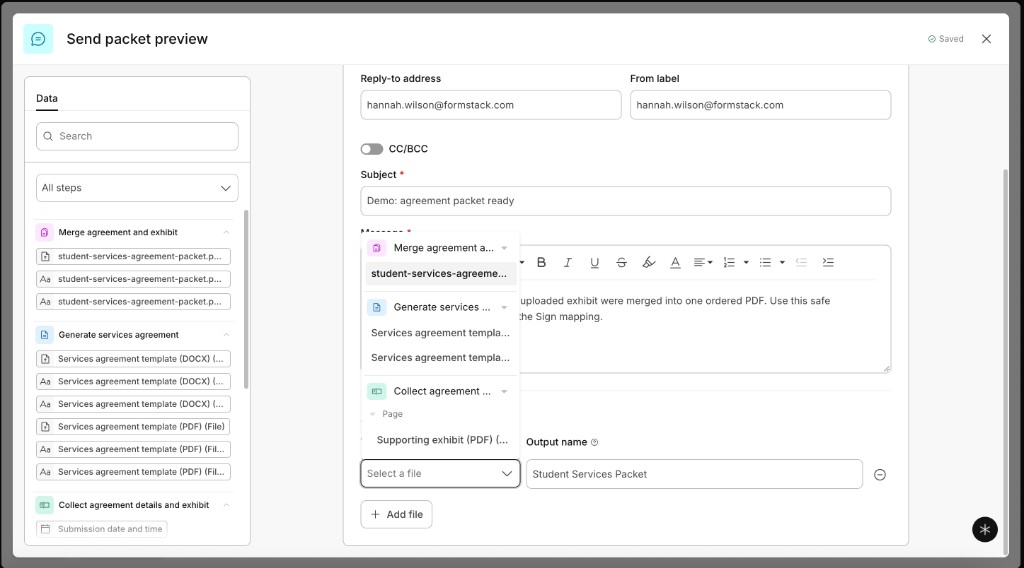1024x568 pixels.
Task: Click the increase indent icon
Action: (x=828, y=262)
